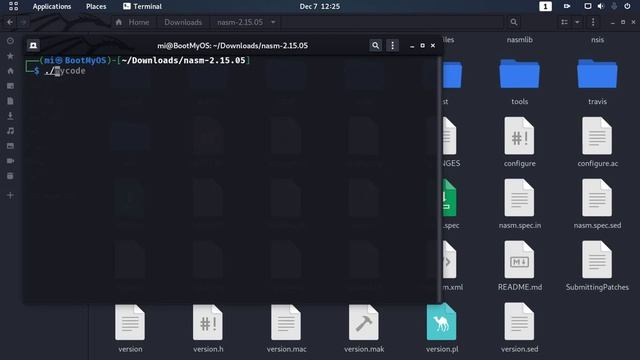Open Trash icon in sidebar
This screenshot has width=640, height=360.
coord(10,176)
